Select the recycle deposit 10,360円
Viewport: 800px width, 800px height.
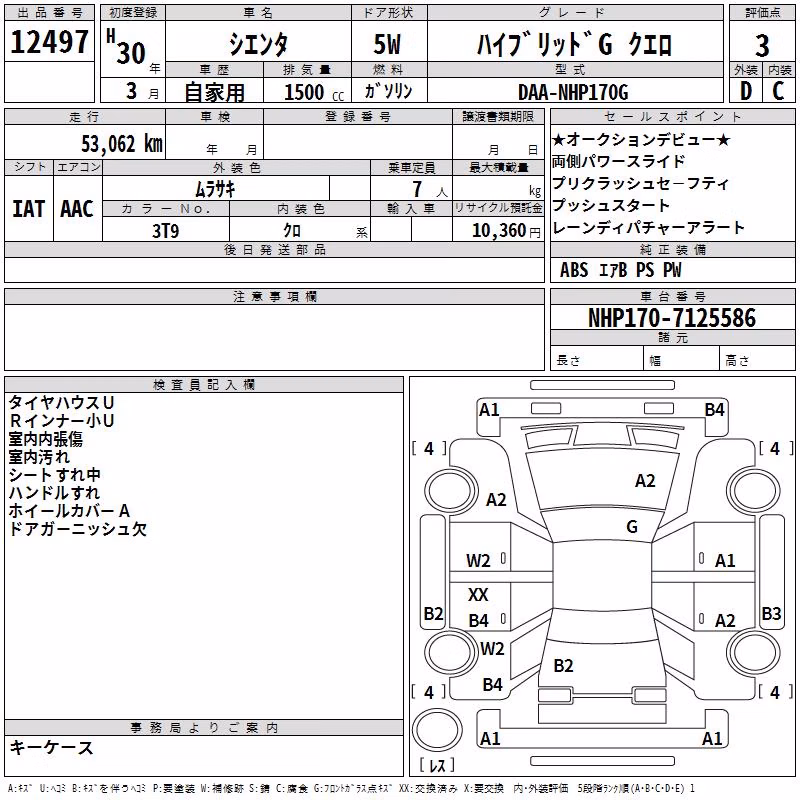[x=506, y=231]
